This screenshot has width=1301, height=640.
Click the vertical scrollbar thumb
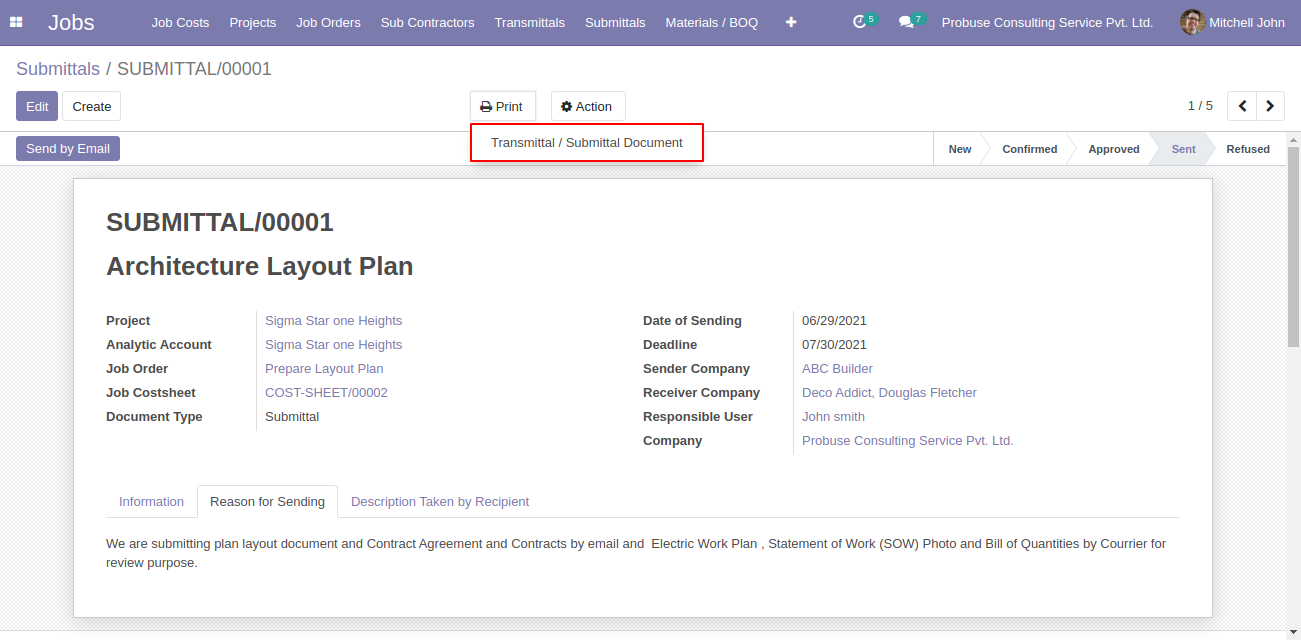1293,245
